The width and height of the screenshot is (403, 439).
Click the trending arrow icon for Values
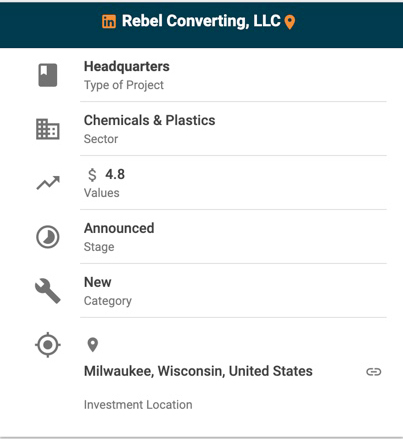tap(48, 183)
